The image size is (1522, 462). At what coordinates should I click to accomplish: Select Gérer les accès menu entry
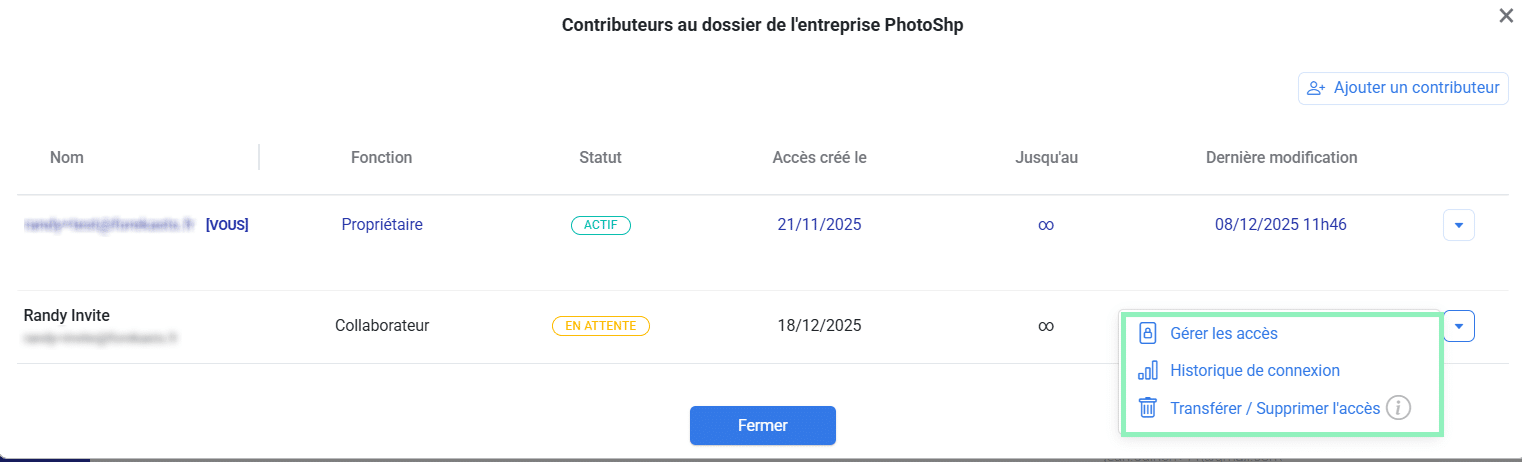1223,333
